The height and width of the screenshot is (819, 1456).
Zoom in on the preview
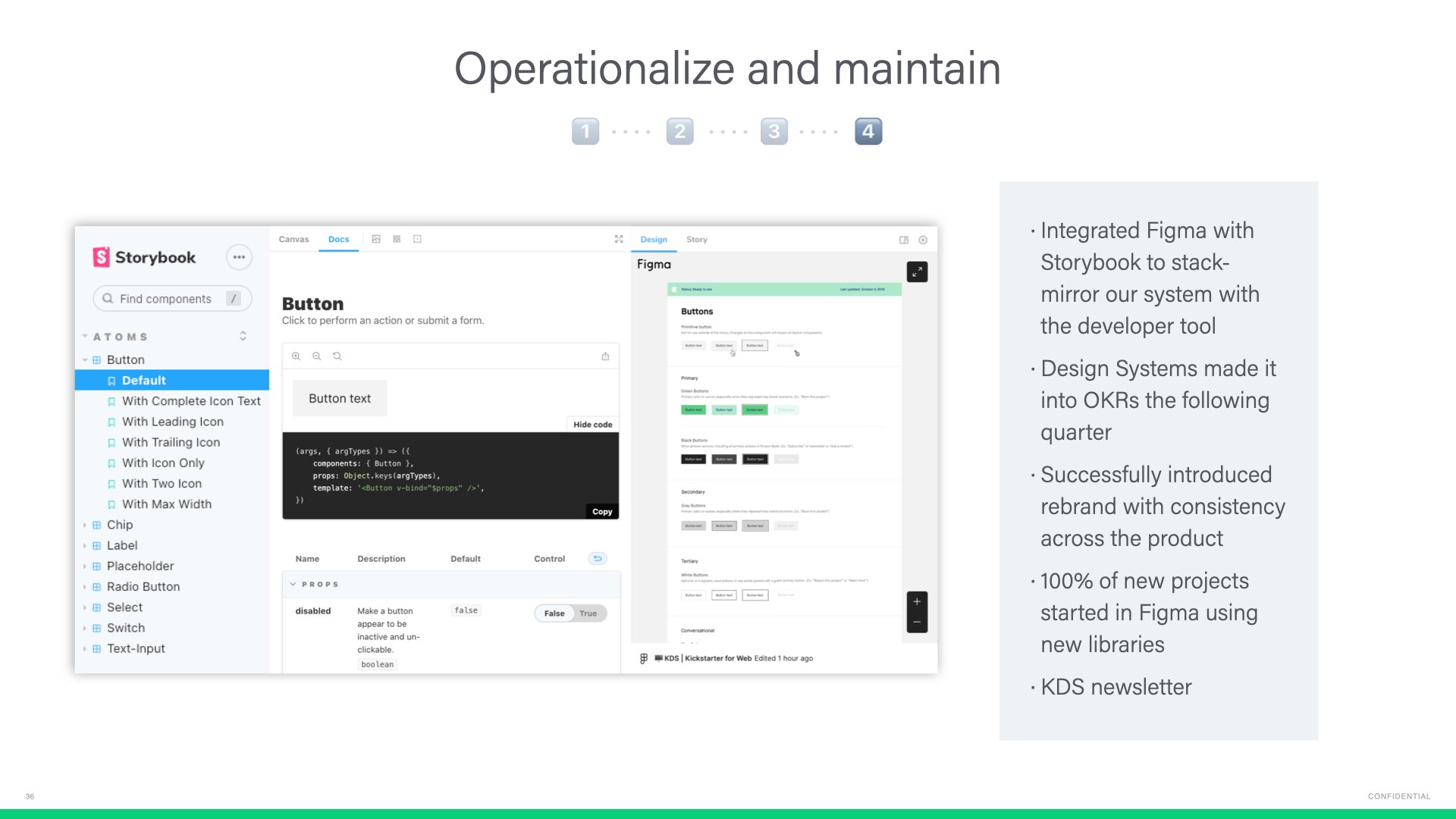click(x=297, y=356)
